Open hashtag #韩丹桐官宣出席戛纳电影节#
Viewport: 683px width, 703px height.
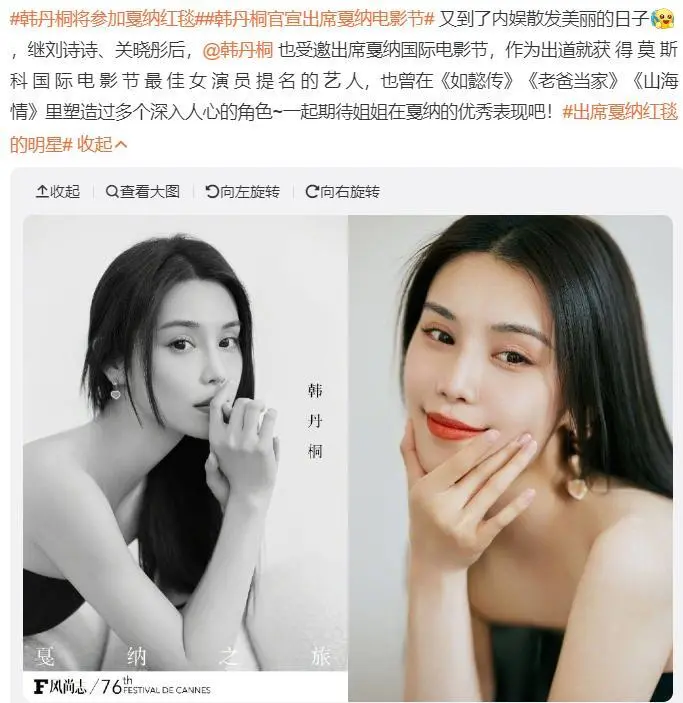[x=318, y=19]
